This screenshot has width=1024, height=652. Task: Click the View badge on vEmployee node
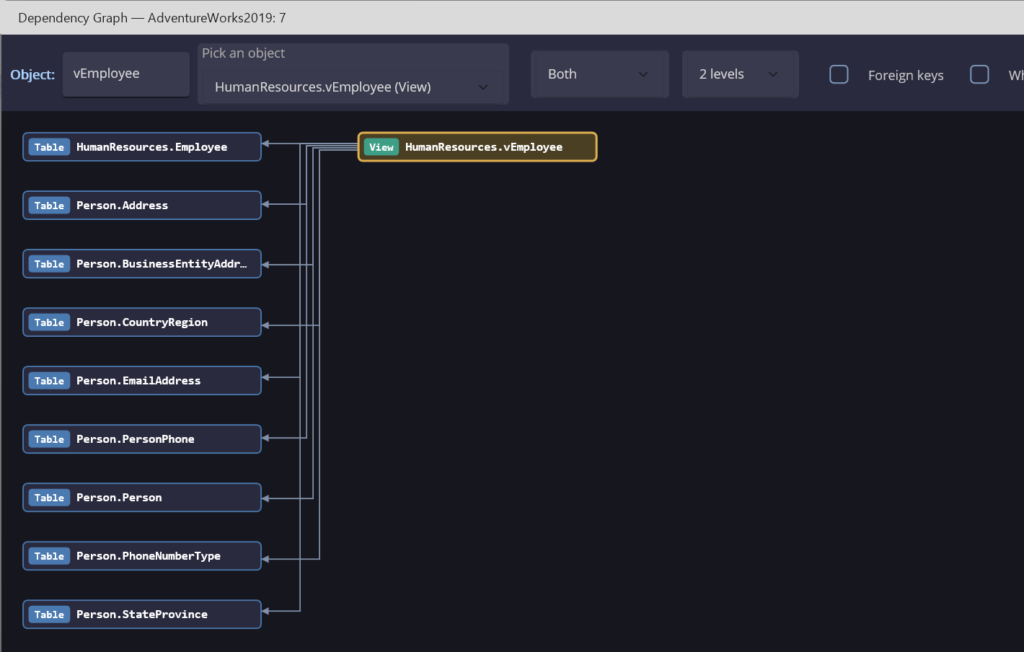coord(381,147)
